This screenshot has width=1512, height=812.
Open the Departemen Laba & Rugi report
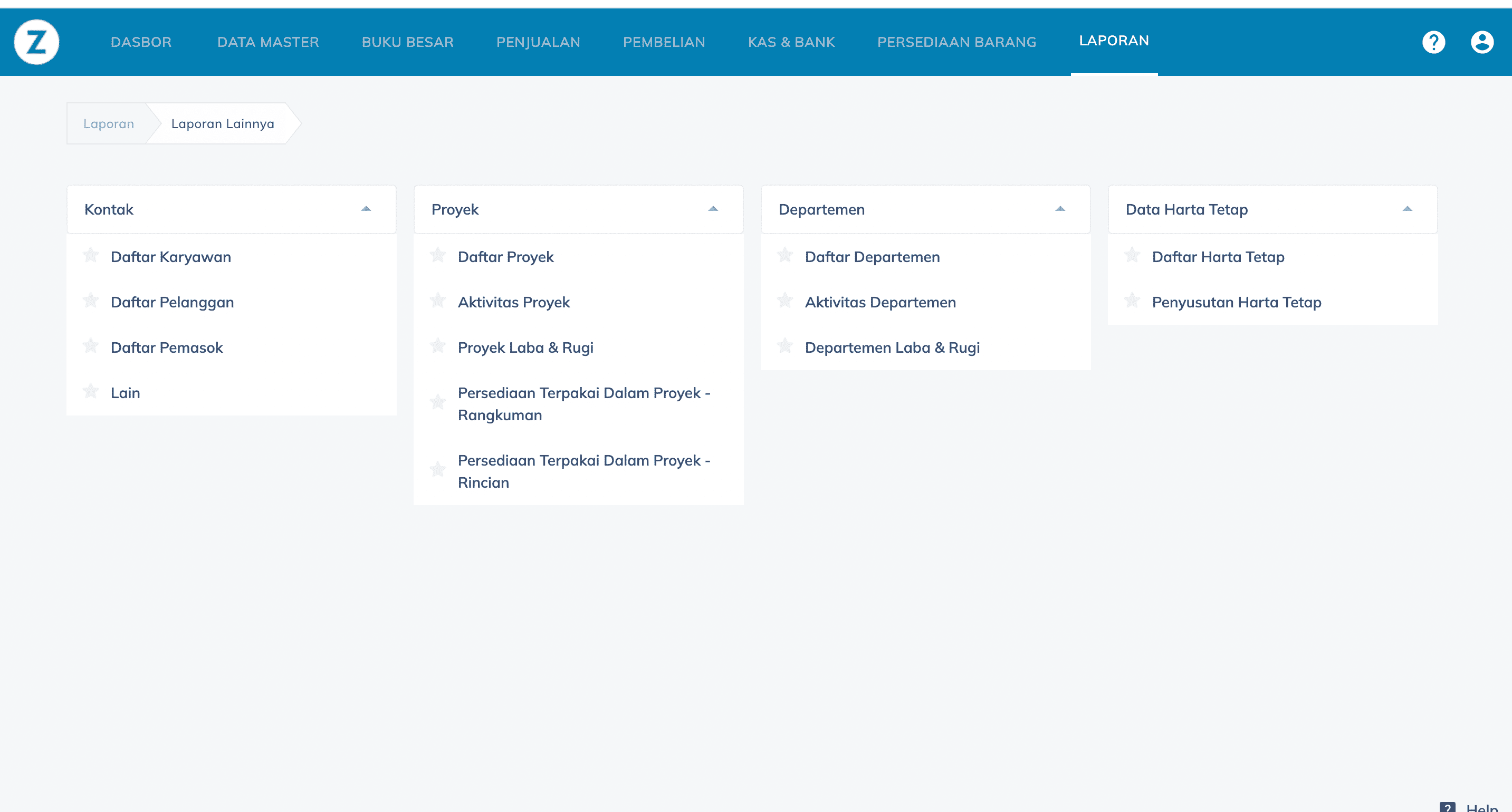(892, 347)
